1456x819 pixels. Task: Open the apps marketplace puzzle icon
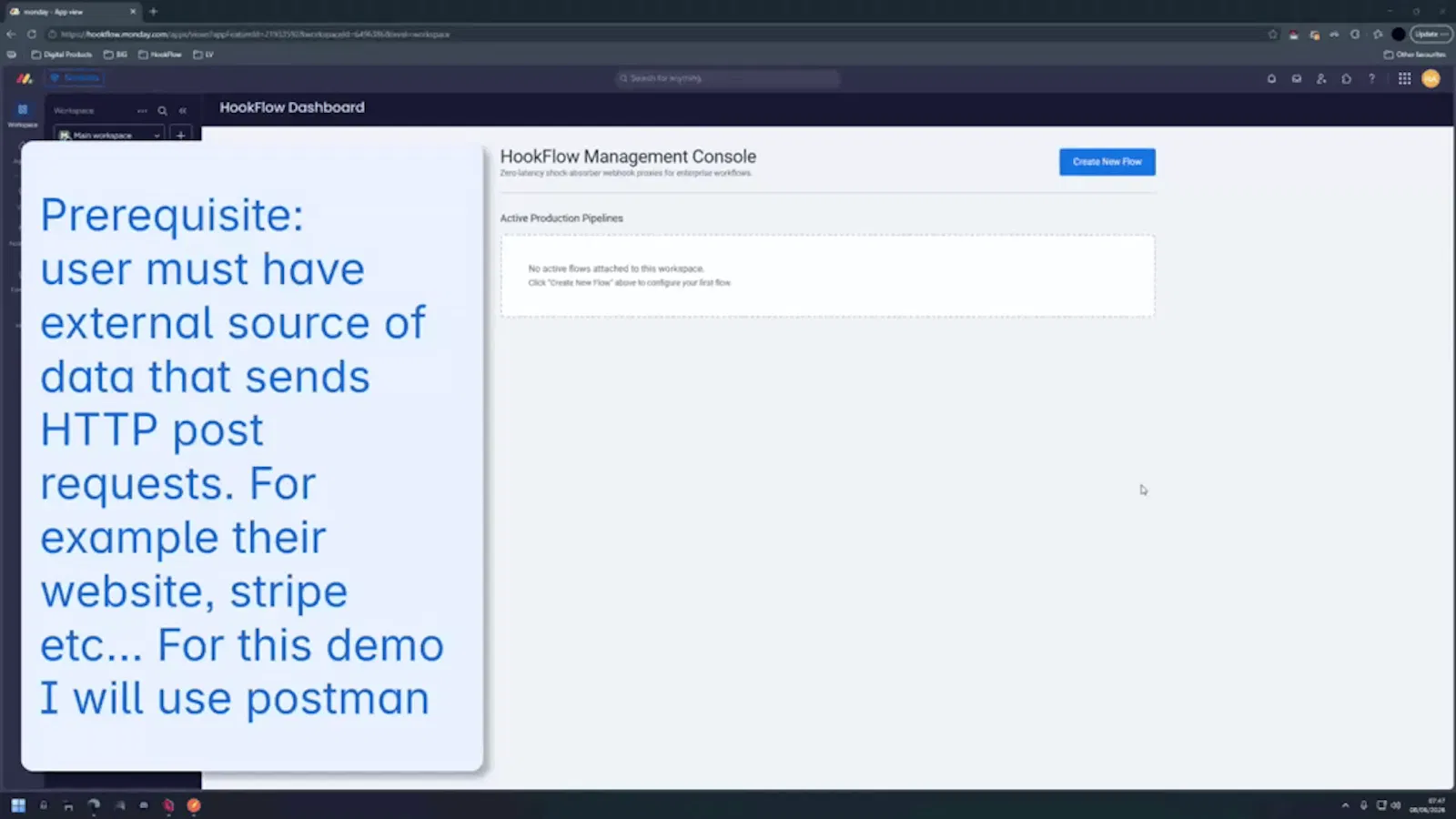click(1347, 78)
